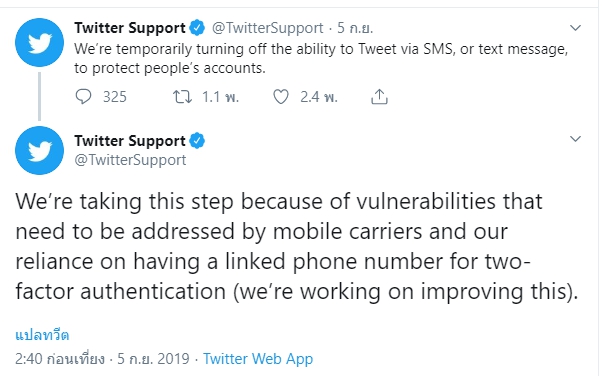Retweet the first Twitter Support tweet
The image size is (603, 376).
tap(182, 97)
